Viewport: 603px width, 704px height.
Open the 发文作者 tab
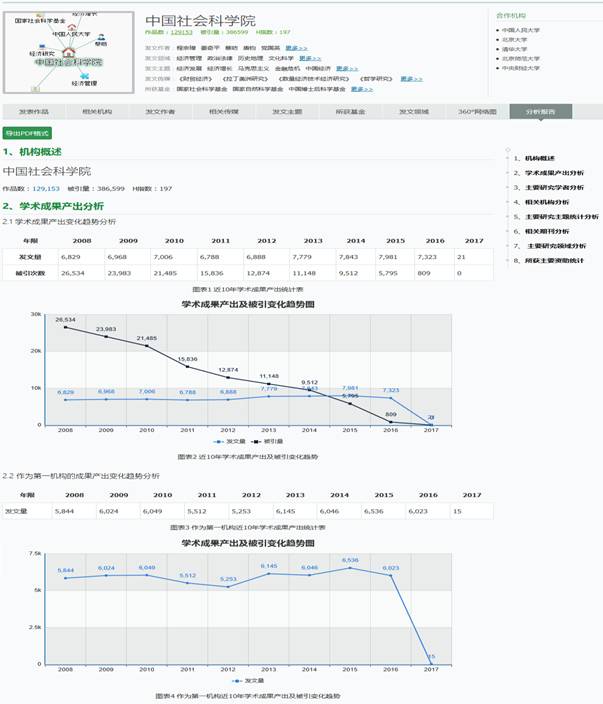pyautogui.click(x=160, y=112)
